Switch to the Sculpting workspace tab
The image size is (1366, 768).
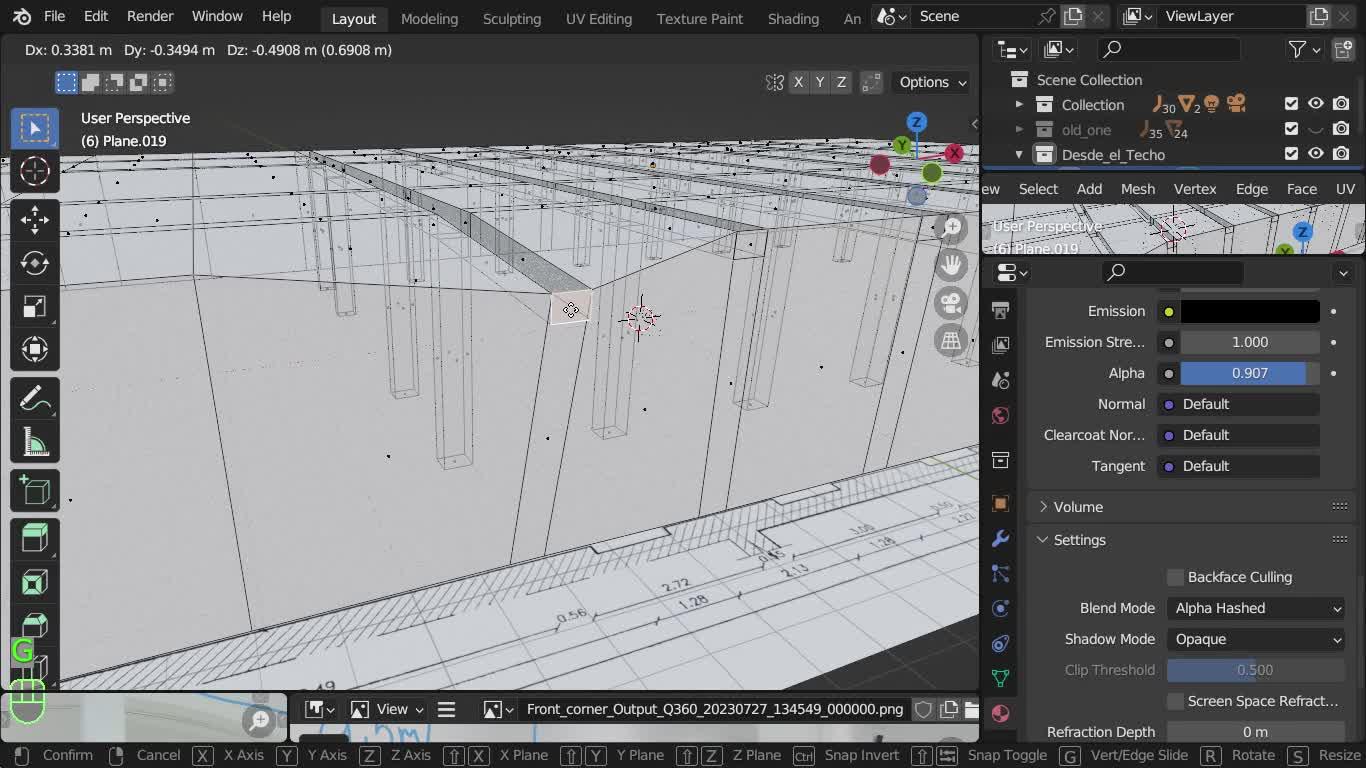coord(511,18)
